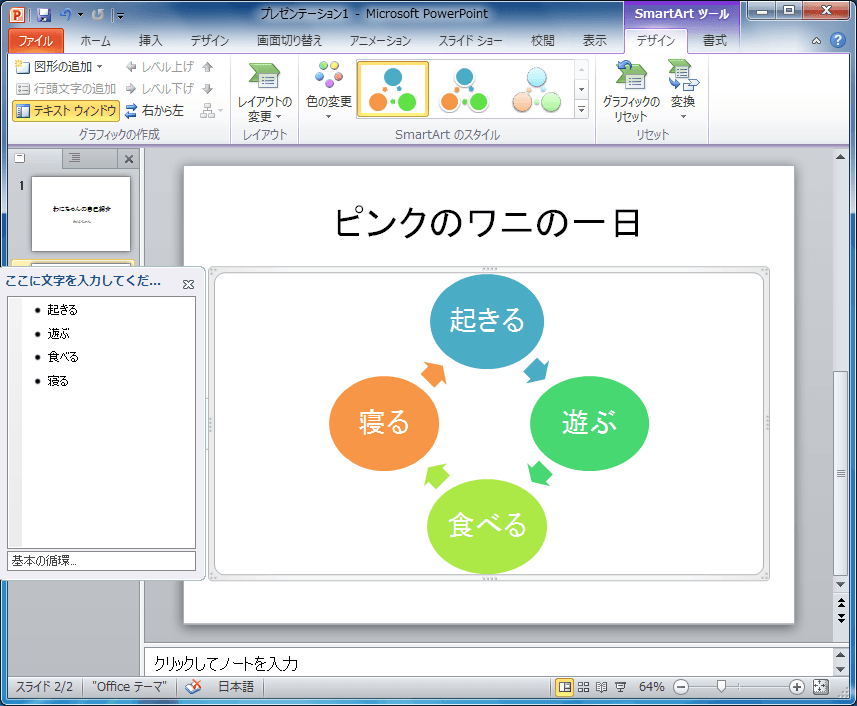Click the 起きる bullet in text pane
The width and height of the screenshot is (857, 706).
(62, 310)
